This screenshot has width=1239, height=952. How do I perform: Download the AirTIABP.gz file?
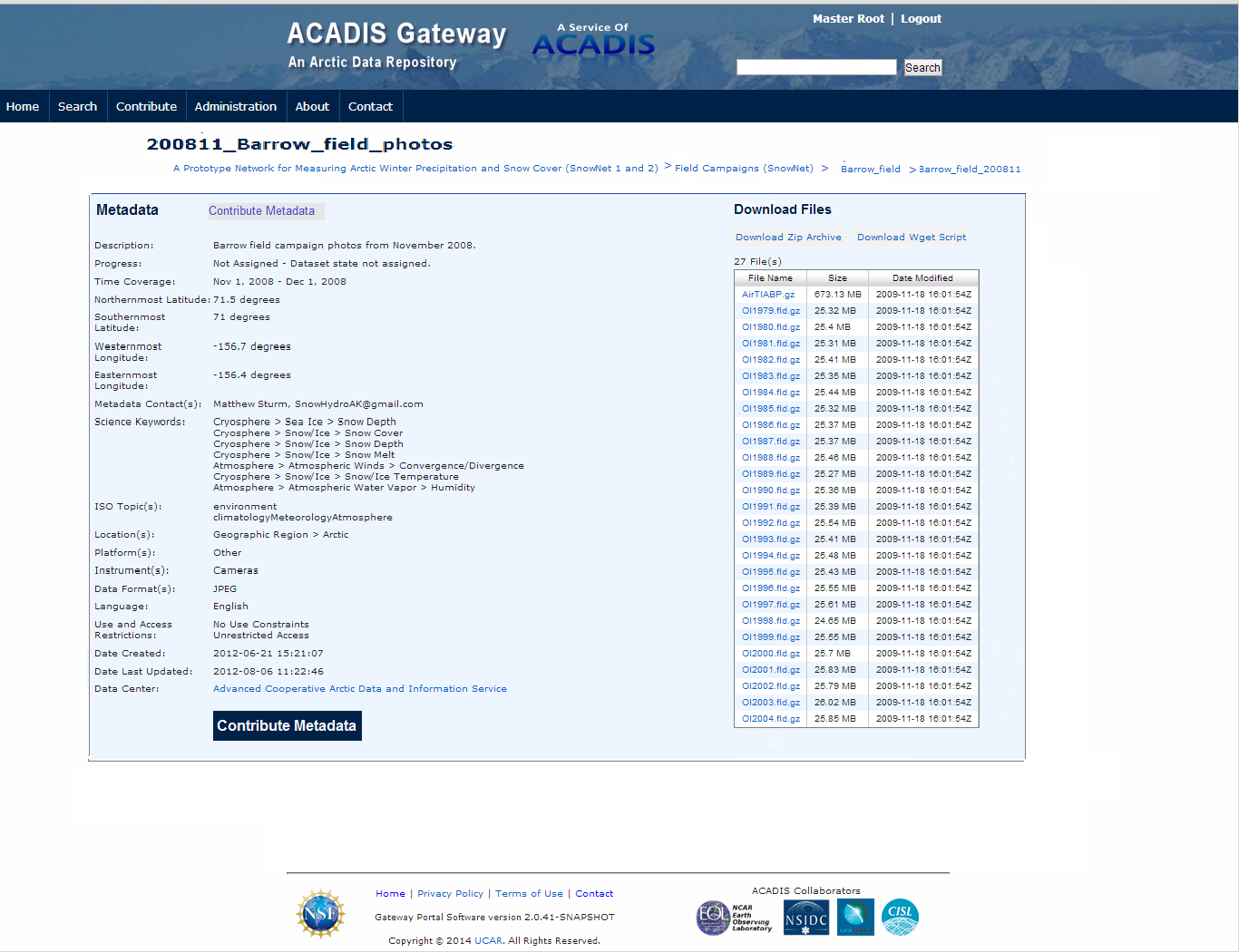pos(767,295)
